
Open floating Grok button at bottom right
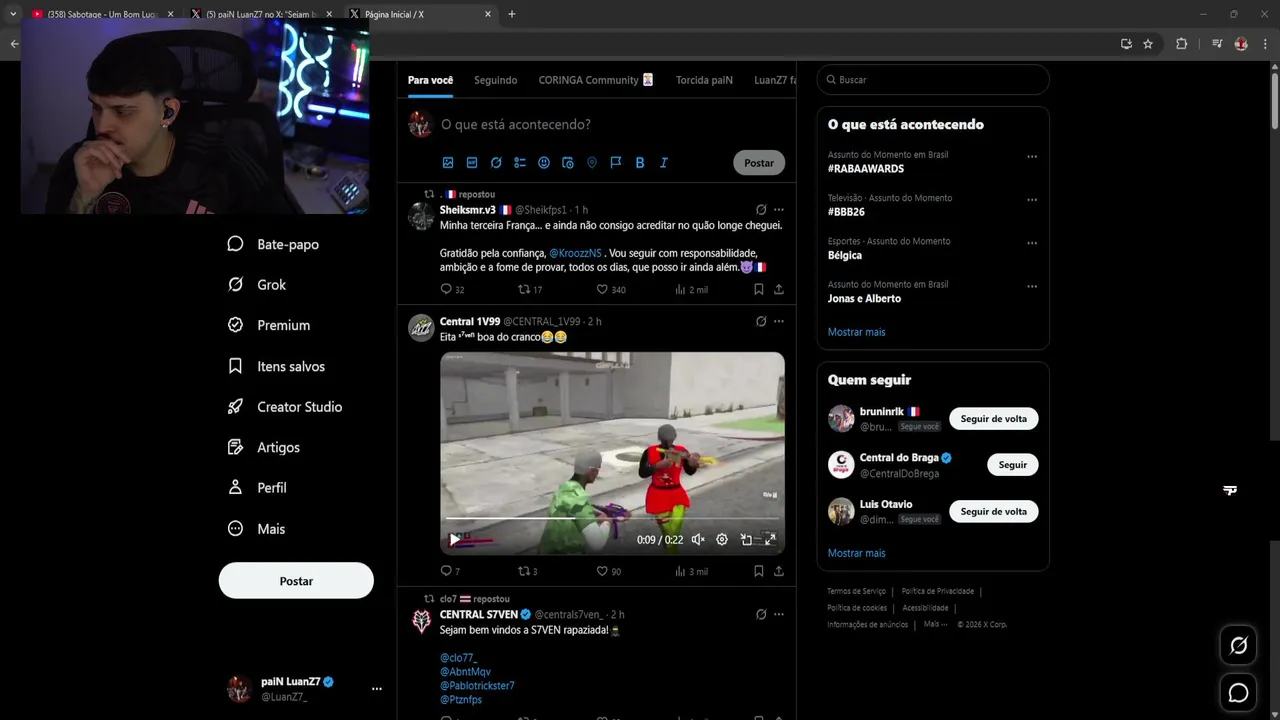pyautogui.click(x=1238, y=646)
